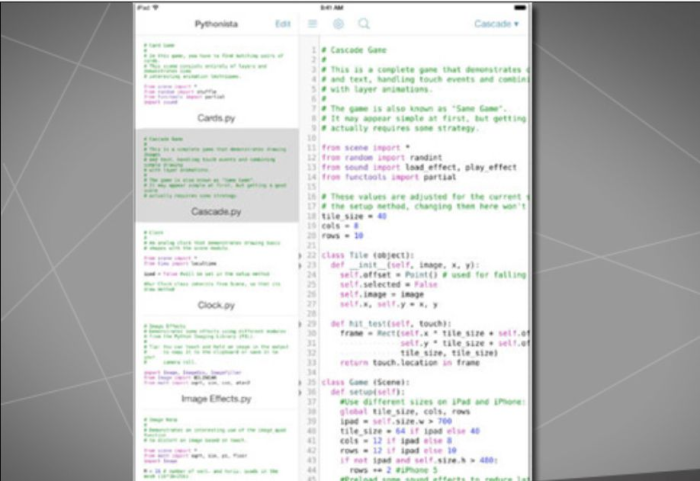
Task: Click the Wi-Fi icon in the status bar
Action: click(x=156, y=8)
